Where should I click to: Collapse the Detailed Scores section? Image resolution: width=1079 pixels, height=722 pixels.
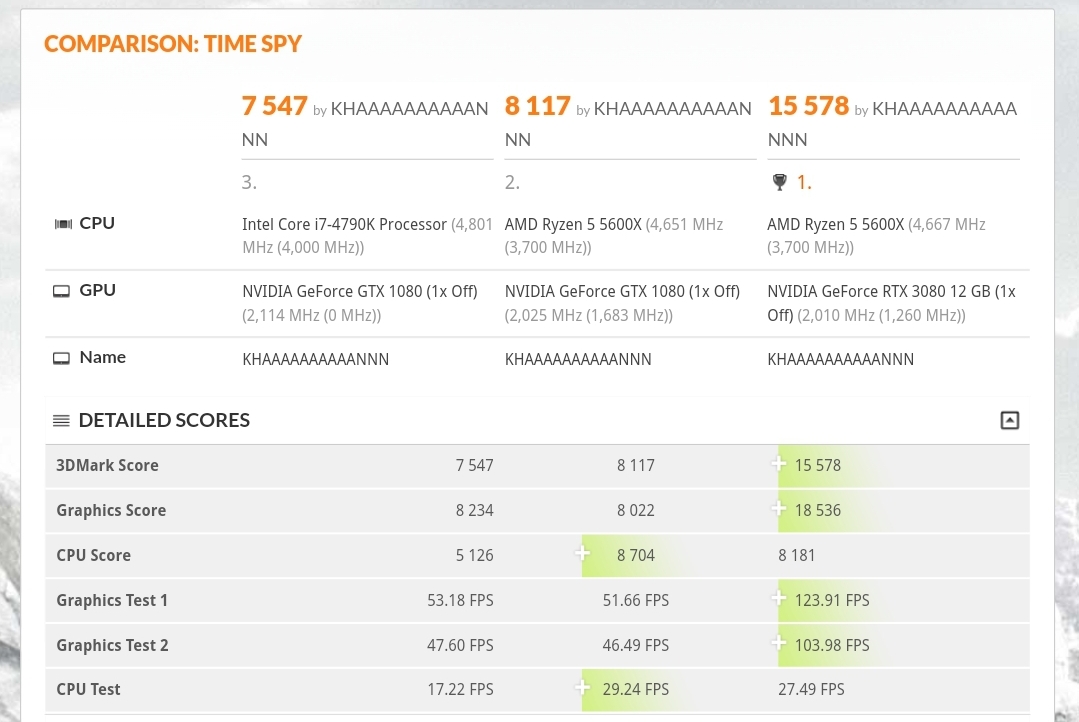coord(1009,421)
